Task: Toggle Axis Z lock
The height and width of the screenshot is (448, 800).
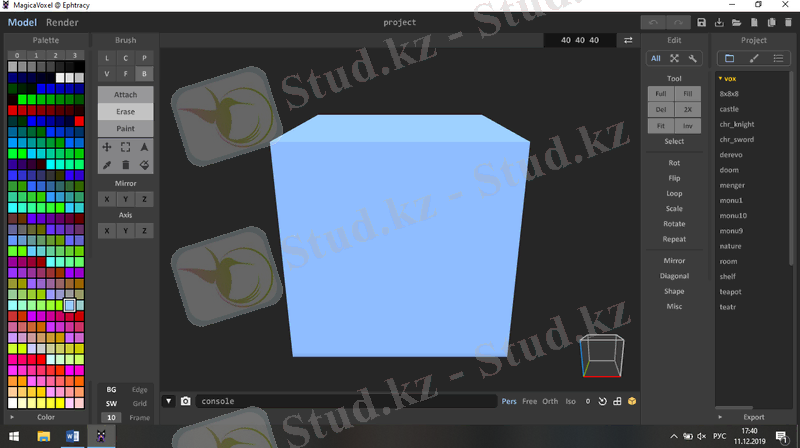Action: click(x=144, y=231)
